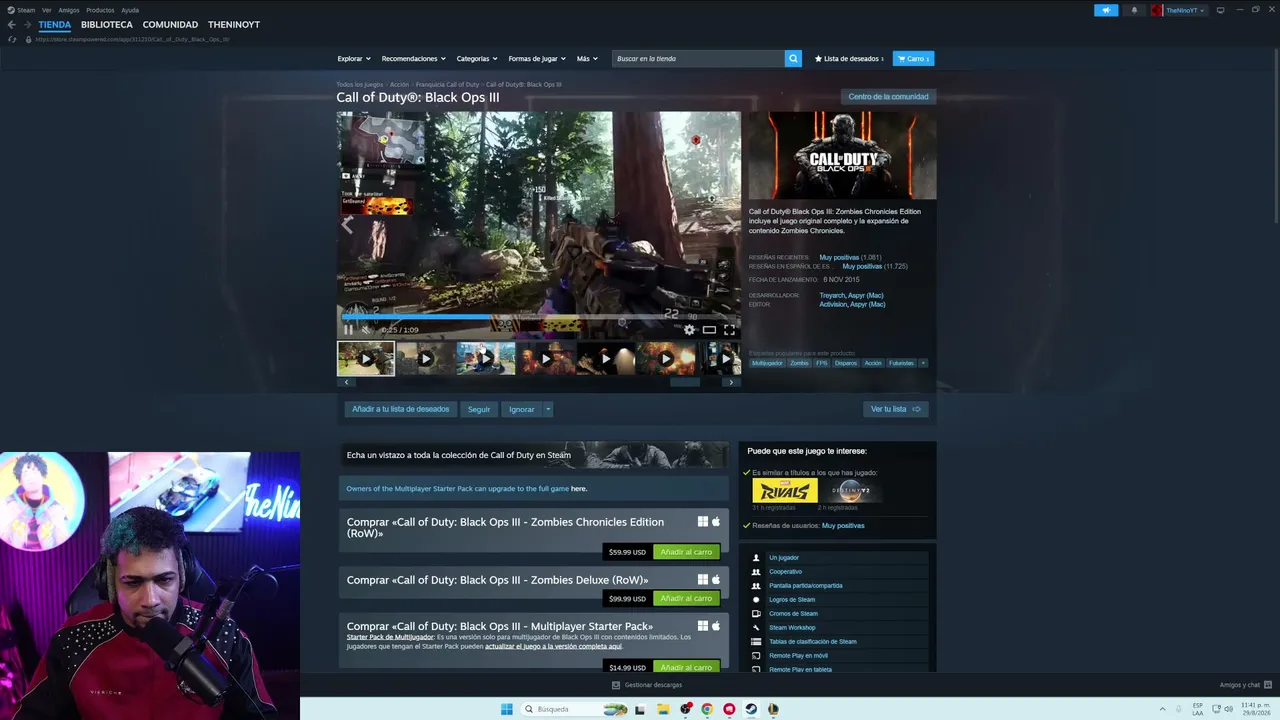Select the third trailer thumbnail

coord(486,358)
